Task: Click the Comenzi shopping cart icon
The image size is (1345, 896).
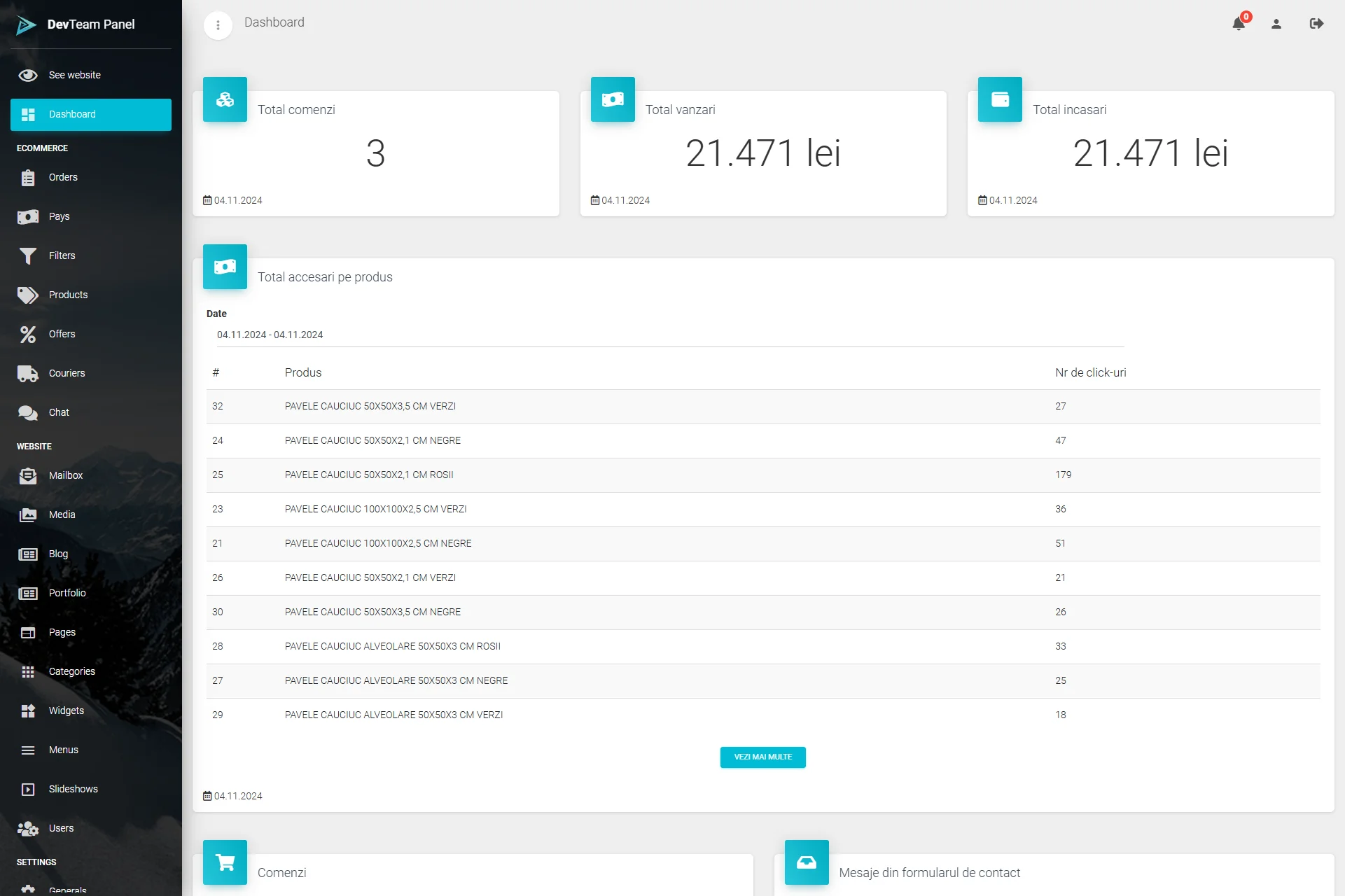Action: pyautogui.click(x=225, y=862)
